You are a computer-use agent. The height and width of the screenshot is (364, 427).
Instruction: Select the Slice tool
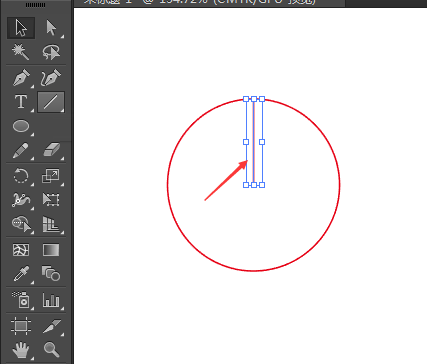[x=51, y=326]
